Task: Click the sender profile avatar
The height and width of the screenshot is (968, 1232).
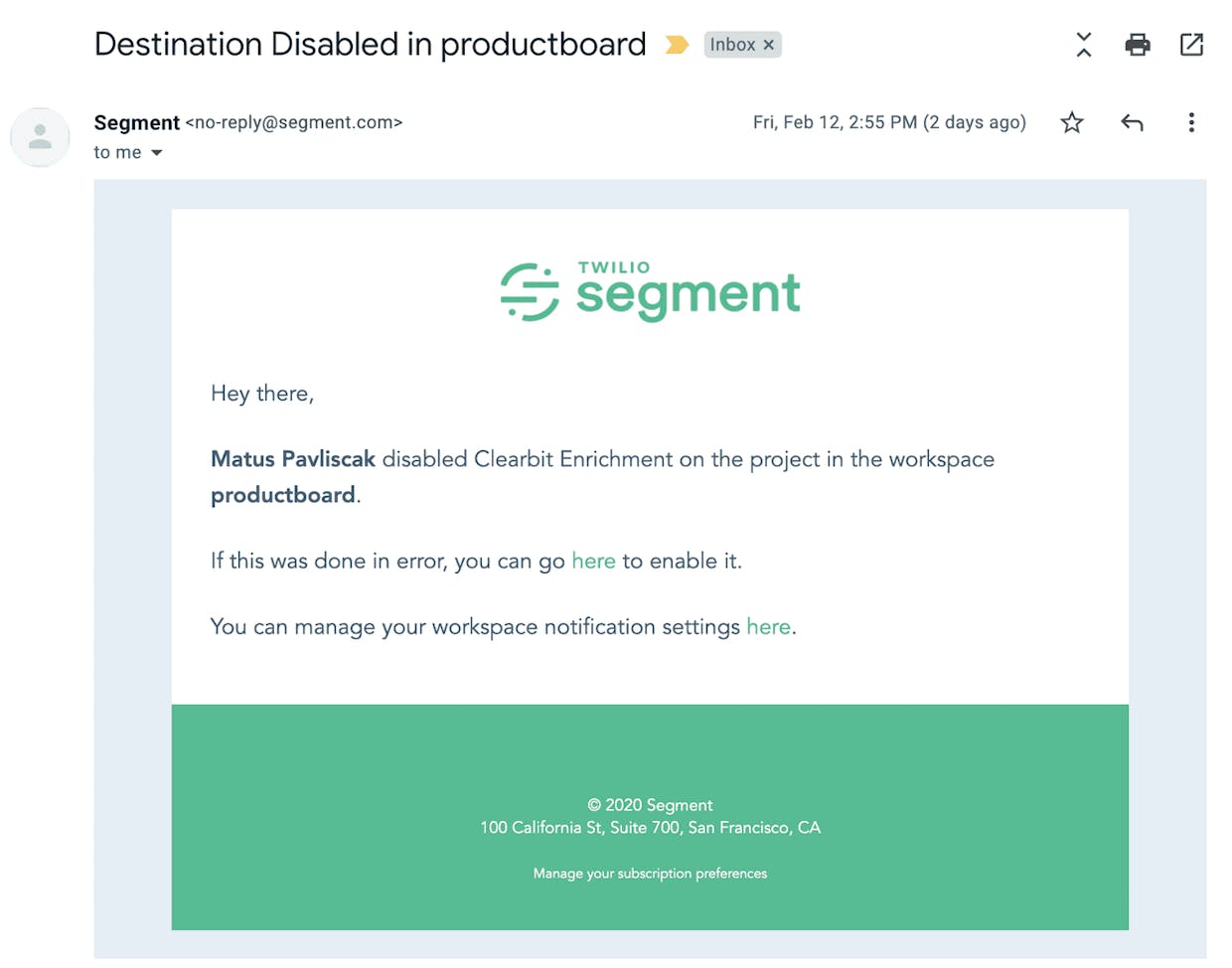Action: [40, 137]
